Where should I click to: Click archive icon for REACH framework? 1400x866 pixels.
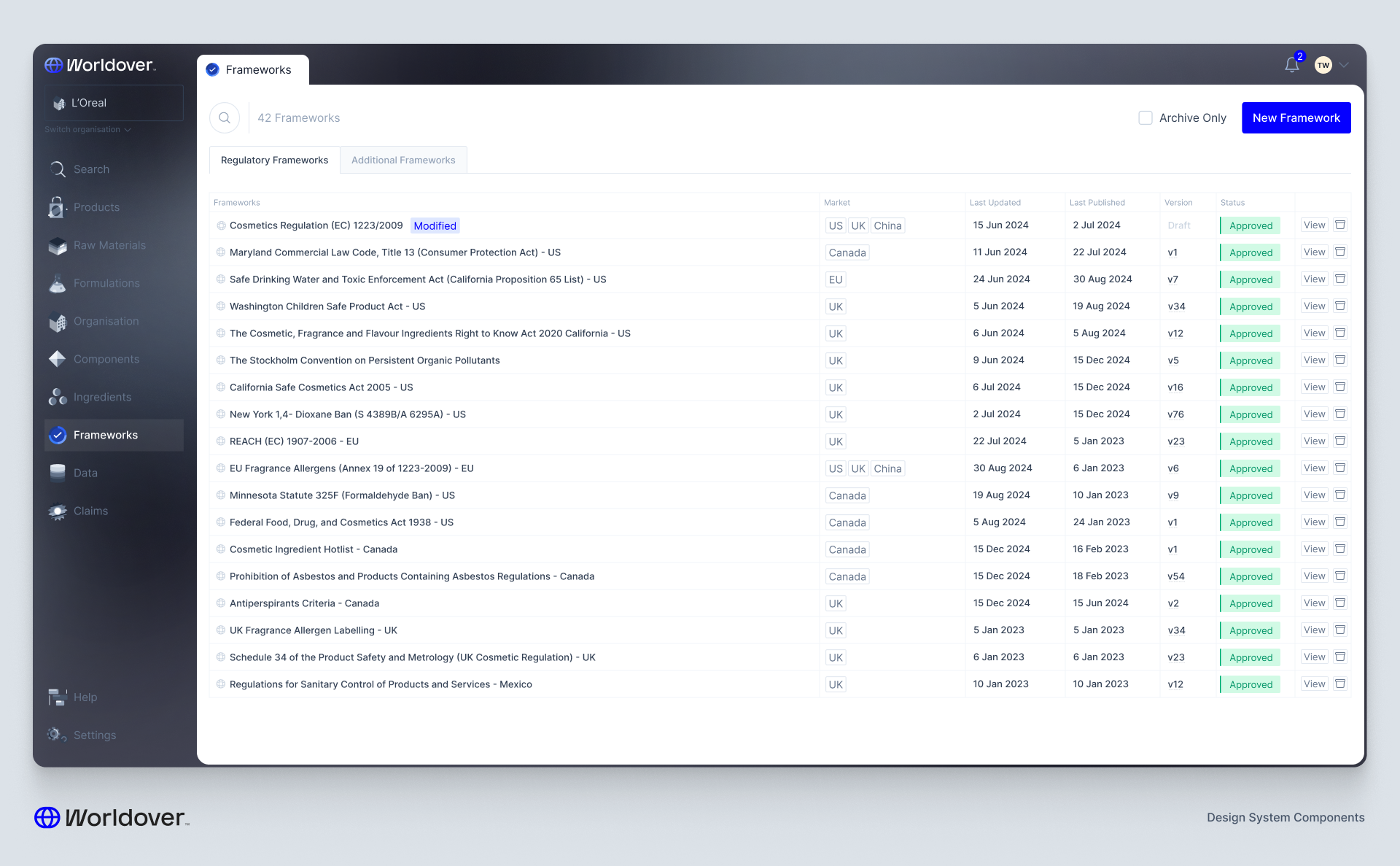[1340, 441]
